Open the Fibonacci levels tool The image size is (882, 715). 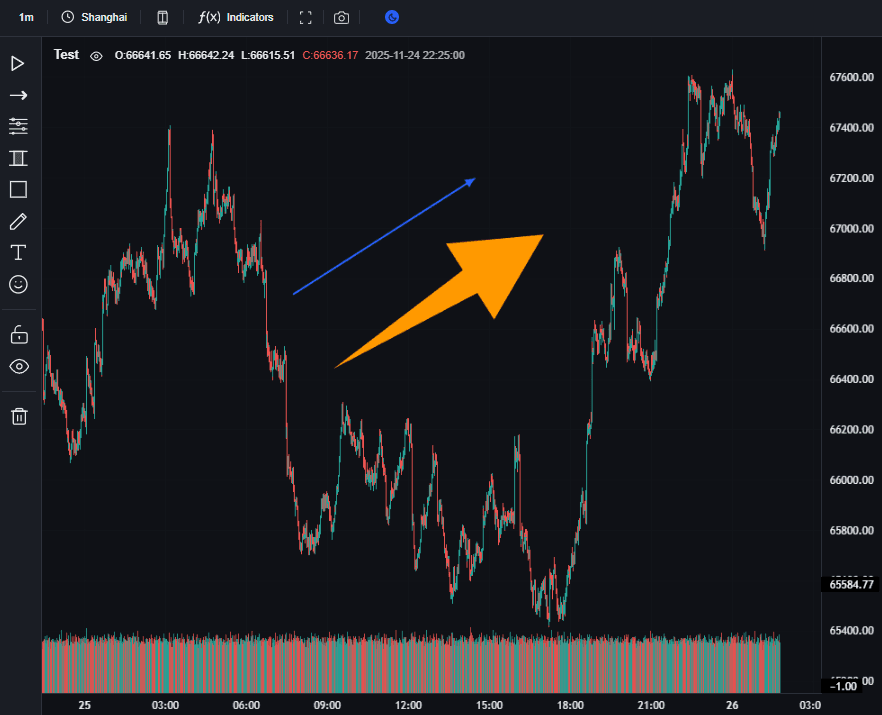pos(18,126)
